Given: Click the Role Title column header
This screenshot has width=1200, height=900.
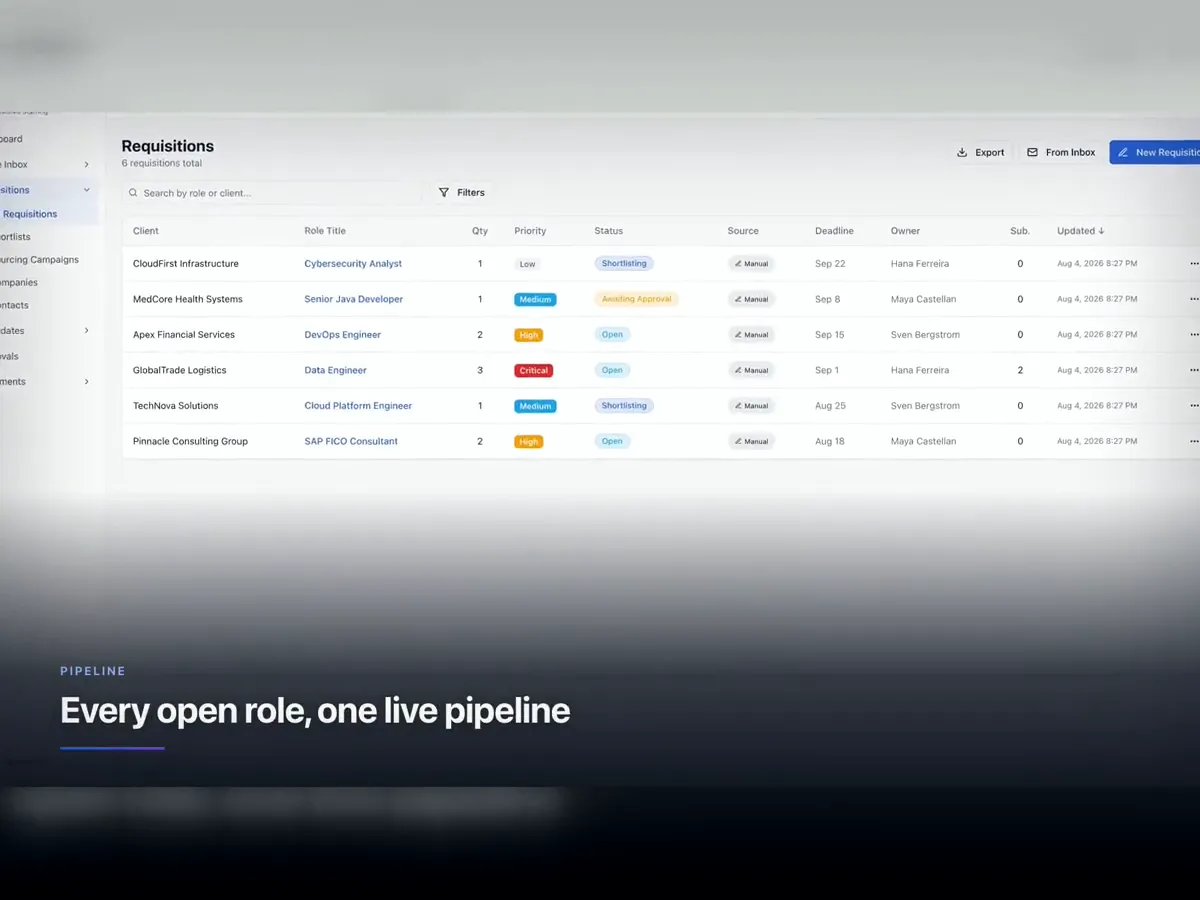Looking at the screenshot, I should point(325,231).
